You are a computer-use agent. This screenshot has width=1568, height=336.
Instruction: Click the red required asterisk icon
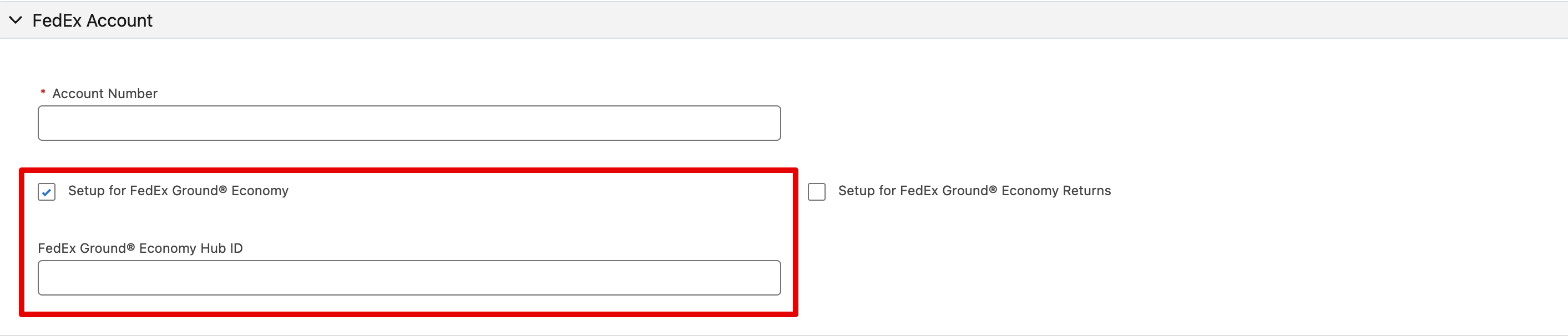click(43, 93)
